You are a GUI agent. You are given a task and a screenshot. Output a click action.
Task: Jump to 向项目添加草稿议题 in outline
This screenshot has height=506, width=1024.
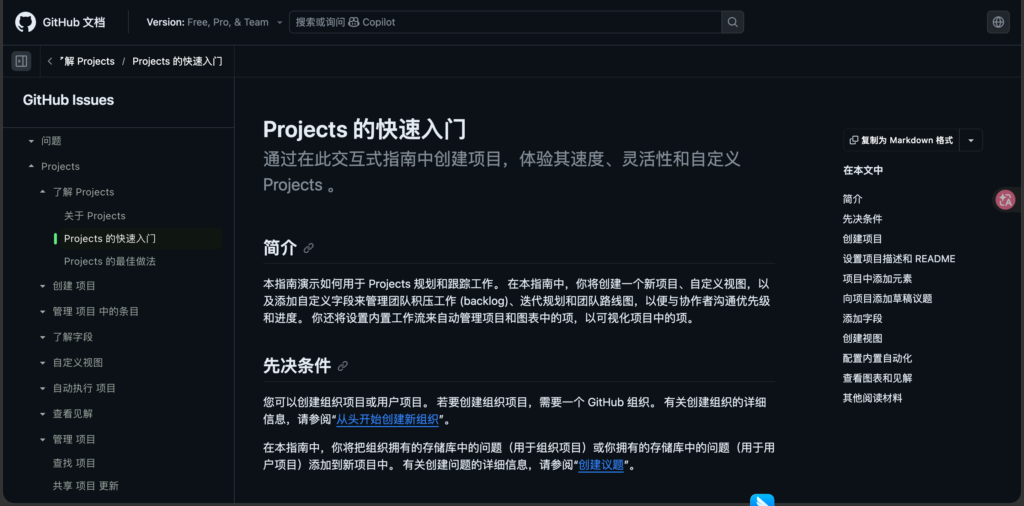click(x=888, y=299)
